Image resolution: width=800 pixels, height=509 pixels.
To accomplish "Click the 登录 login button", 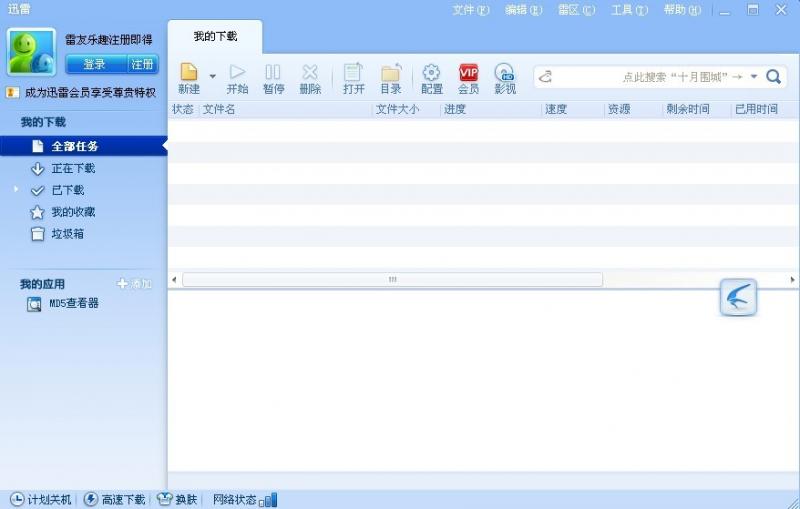I will (96, 64).
